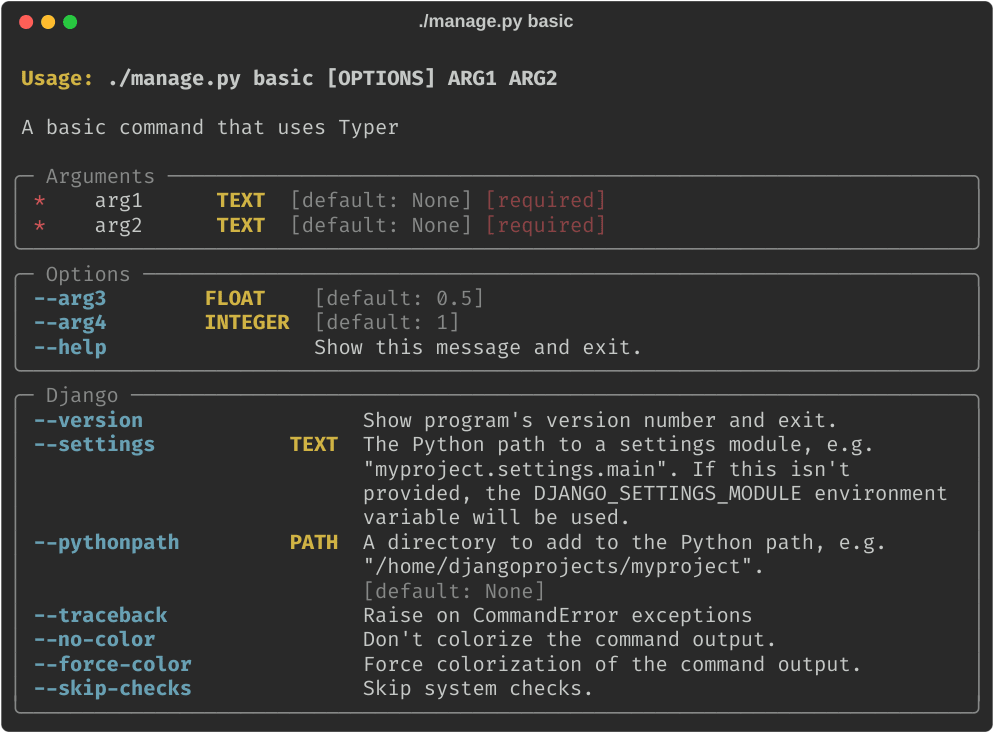Viewport: 994px width, 733px height.
Task: Click the INTEGER type label
Action: click(247, 323)
